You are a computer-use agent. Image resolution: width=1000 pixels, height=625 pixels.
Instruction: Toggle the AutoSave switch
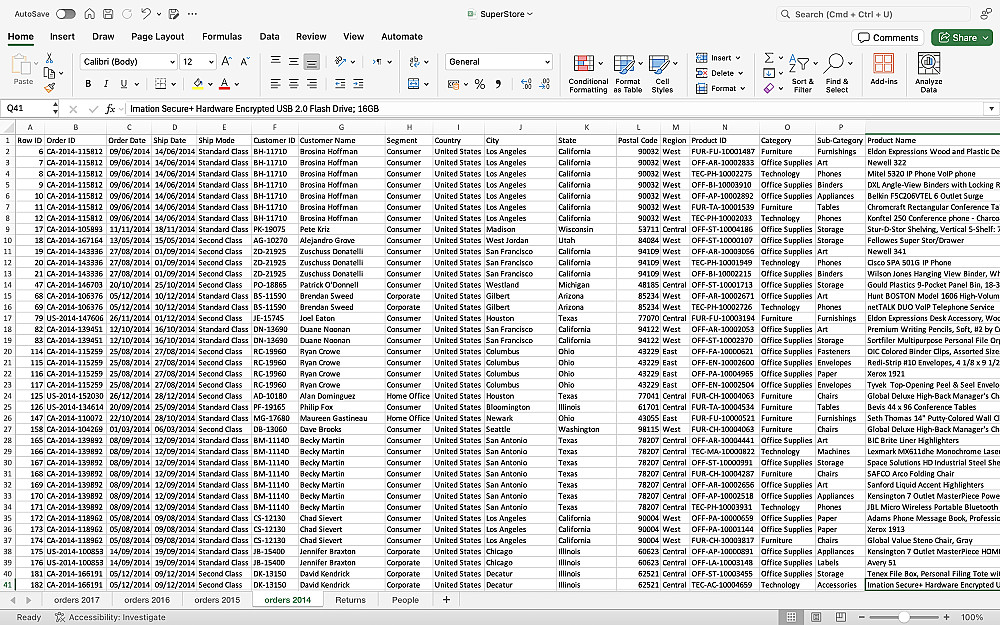click(x=65, y=13)
